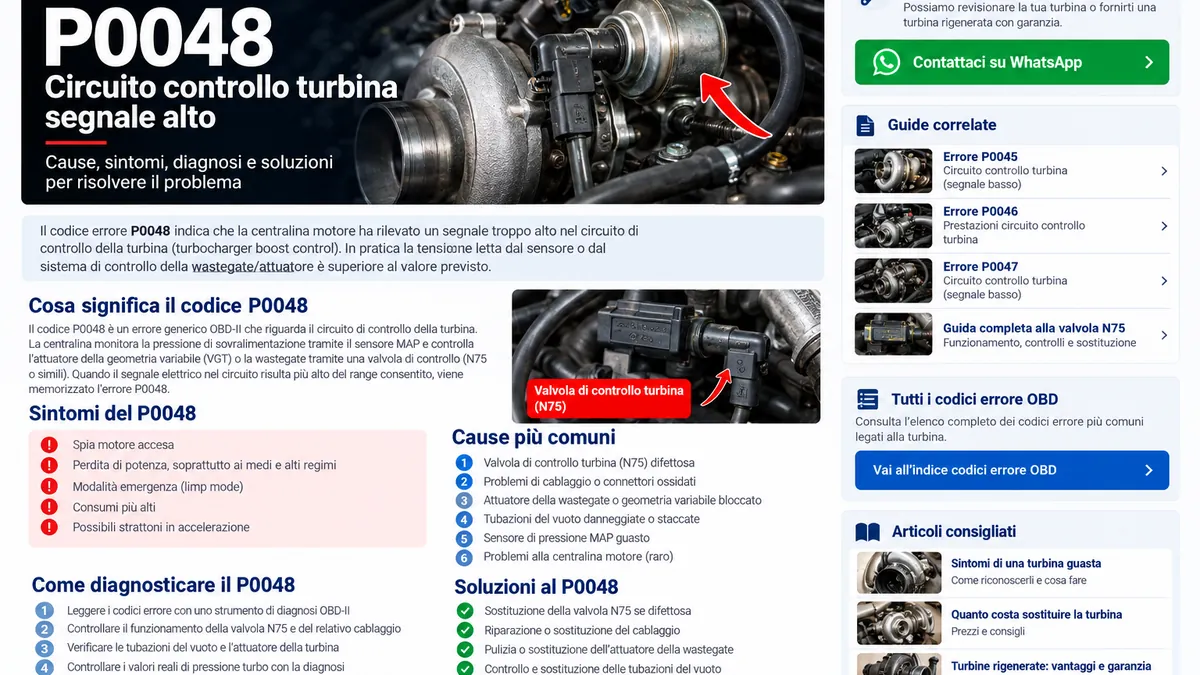Click chevron beside valvola N75 guide
This screenshot has height=675, width=1200.
point(1164,335)
